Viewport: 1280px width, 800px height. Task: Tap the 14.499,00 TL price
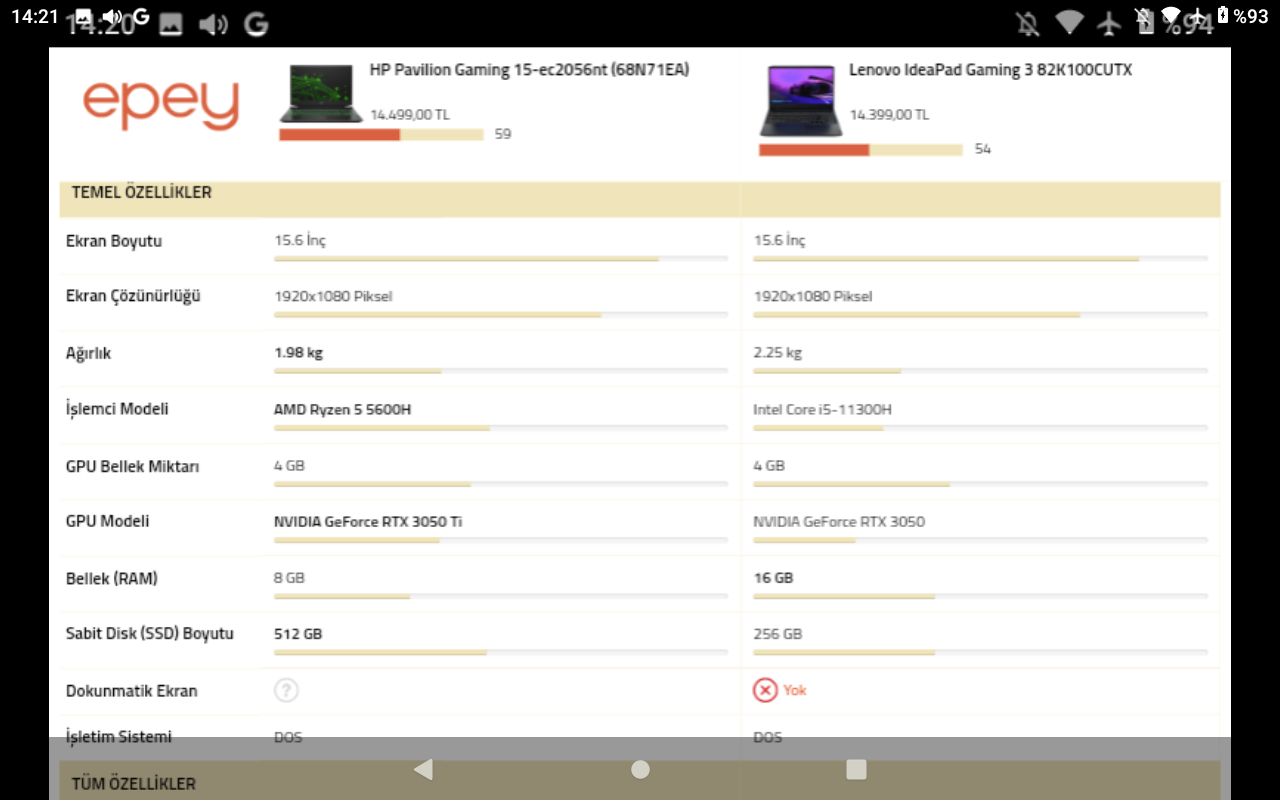click(410, 115)
